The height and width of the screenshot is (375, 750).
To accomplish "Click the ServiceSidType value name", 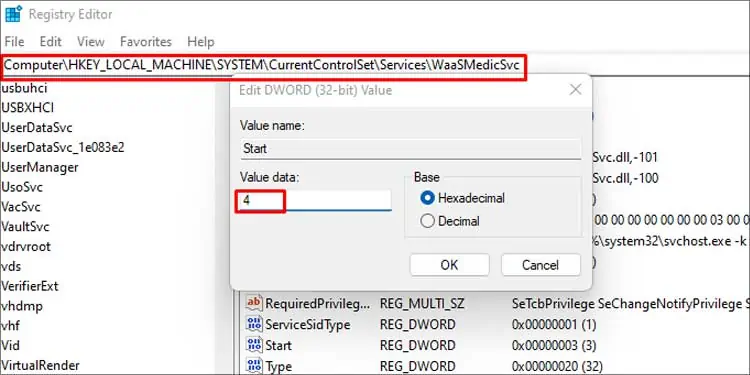I will [x=308, y=324].
